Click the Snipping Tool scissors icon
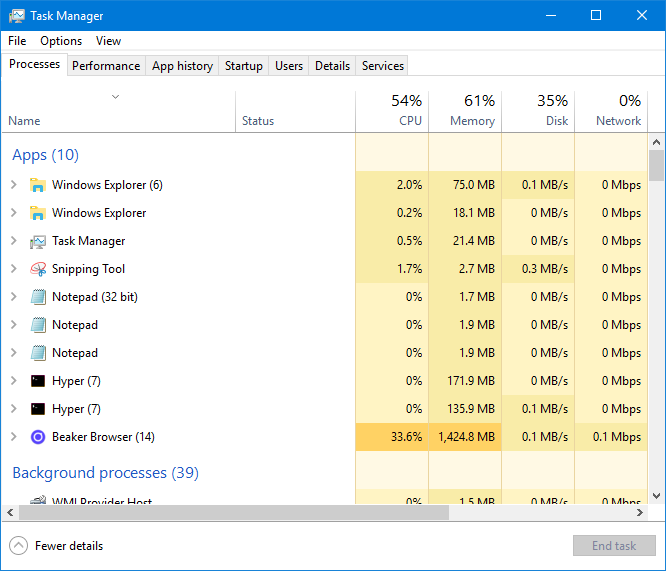Image resolution: width=666 pixels, height=571 pixels. [x=38, y=269]
